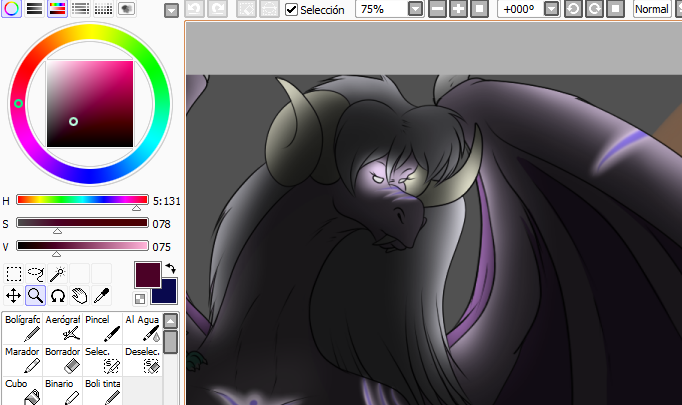Toggle the Selección checkbox
This screenshot has height=405, width=682.
tap(291, 9)
